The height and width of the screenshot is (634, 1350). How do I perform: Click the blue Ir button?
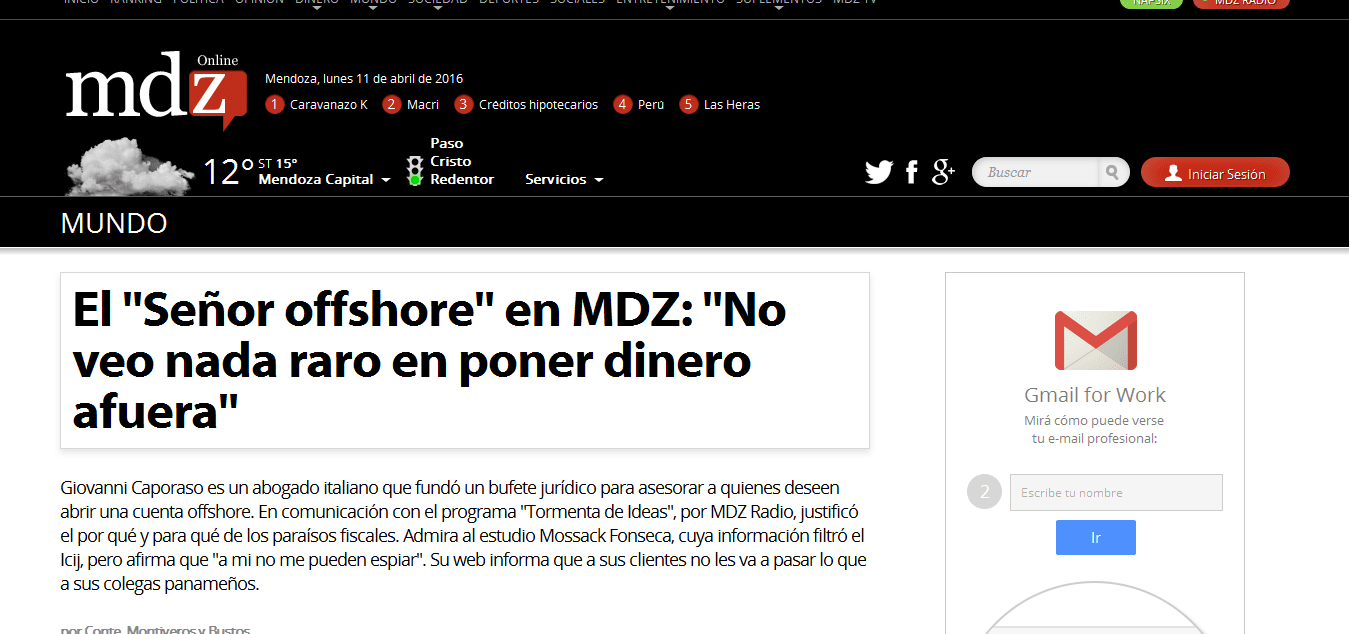point(1096,538)
